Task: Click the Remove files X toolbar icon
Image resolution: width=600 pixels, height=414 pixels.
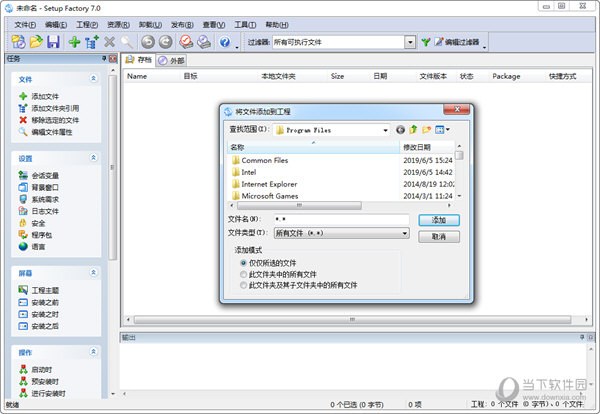Action: pyautogui.click(x=109, y=42)
